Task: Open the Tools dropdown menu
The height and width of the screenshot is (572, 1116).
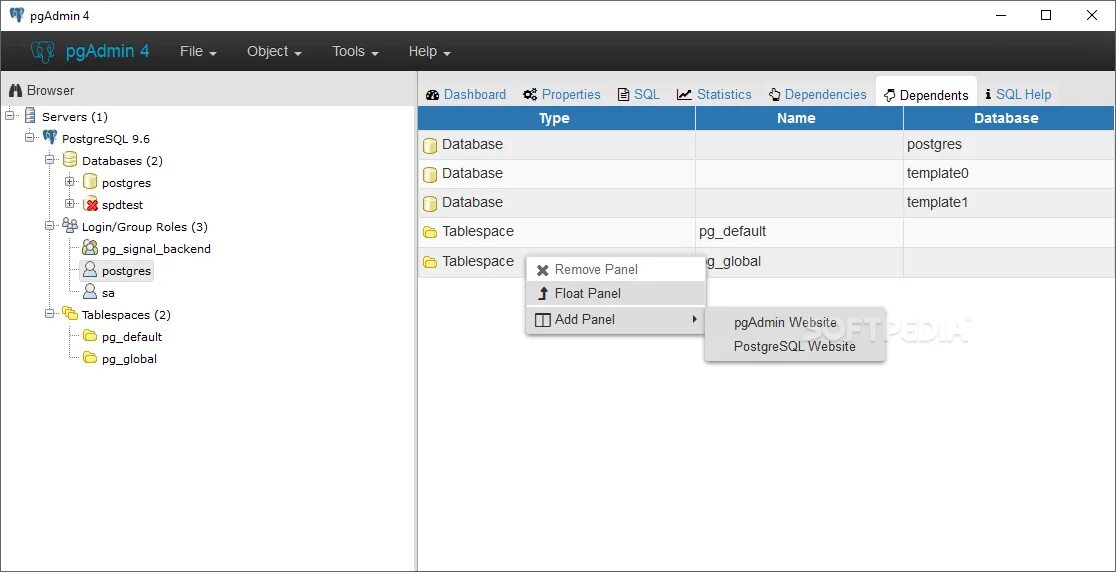Action: (x=355, y=51)
